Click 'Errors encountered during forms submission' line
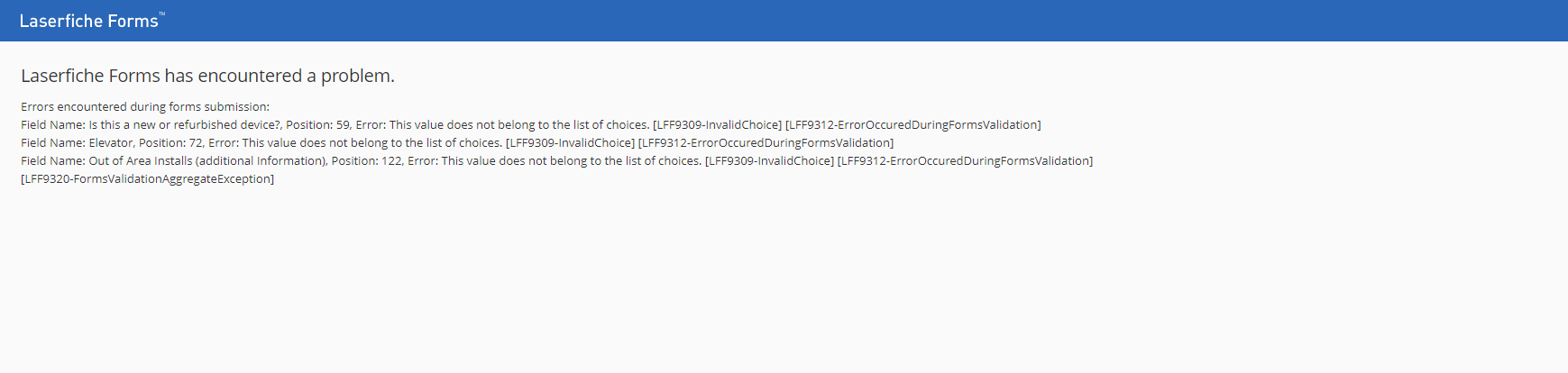1568x373 pixels. point(145,106)
